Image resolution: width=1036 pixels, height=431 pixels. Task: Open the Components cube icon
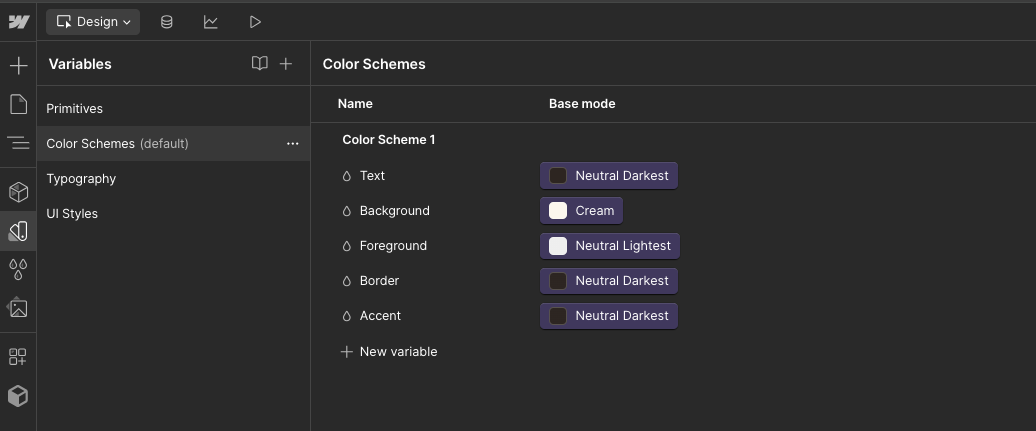(x=18, y=192)
